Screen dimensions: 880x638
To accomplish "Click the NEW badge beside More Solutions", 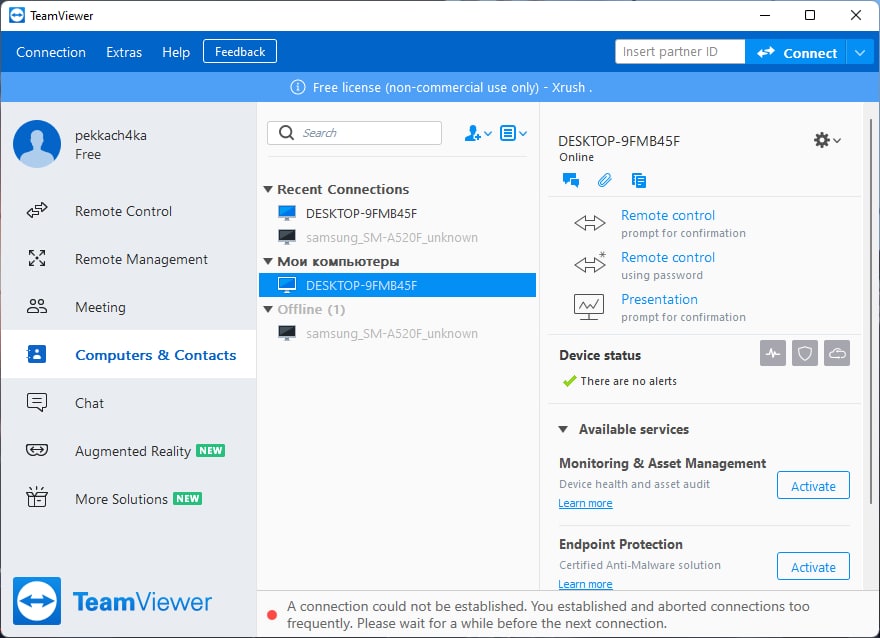I will 187,498.
